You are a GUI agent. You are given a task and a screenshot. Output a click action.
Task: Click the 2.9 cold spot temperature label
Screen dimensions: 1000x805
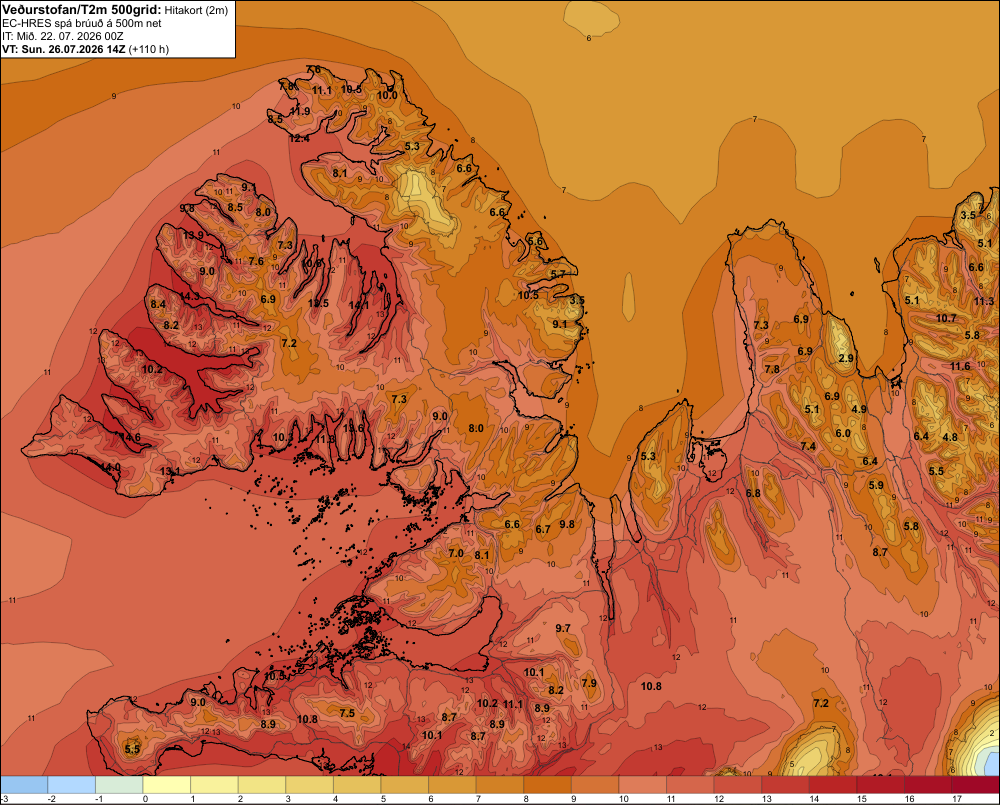point(846,358)
